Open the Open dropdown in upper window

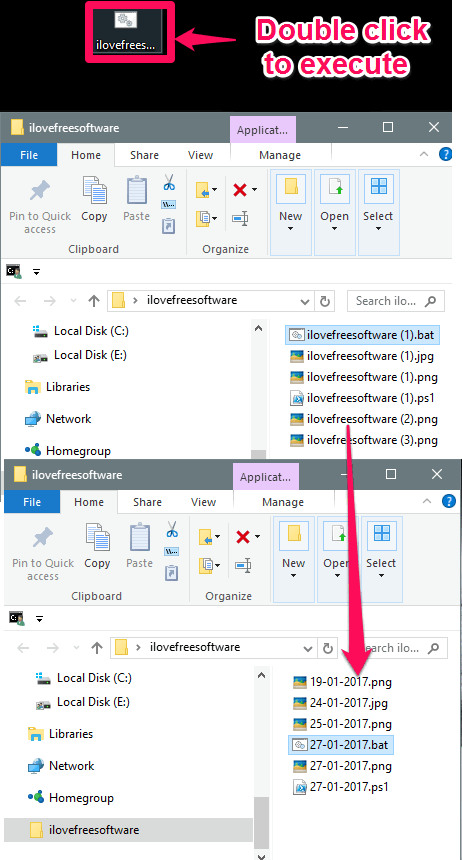[335, 212]
